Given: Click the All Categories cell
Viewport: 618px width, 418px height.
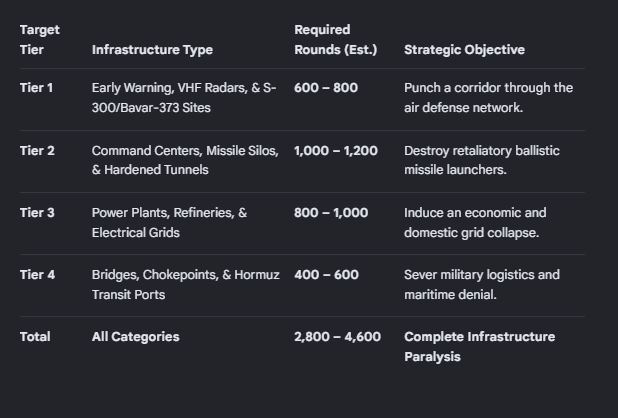Looking at the screenshot, I should [136, 337].
